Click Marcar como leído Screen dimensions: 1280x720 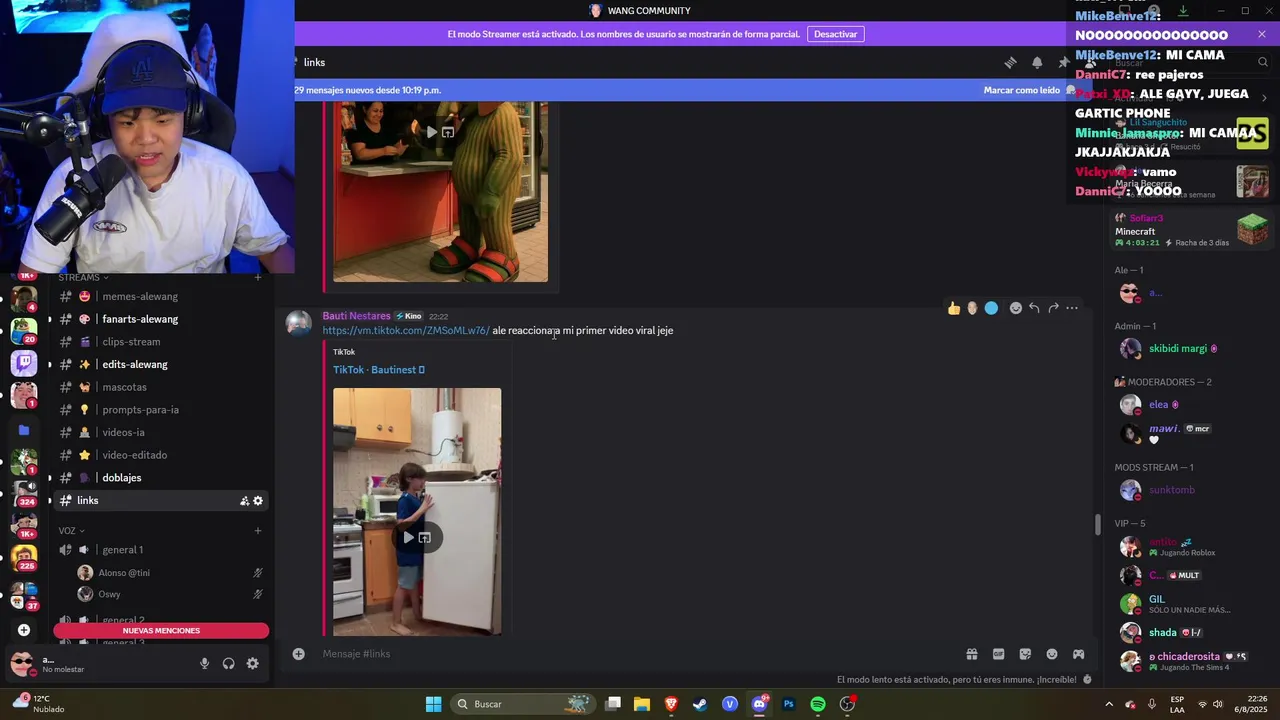(1021, 90)
